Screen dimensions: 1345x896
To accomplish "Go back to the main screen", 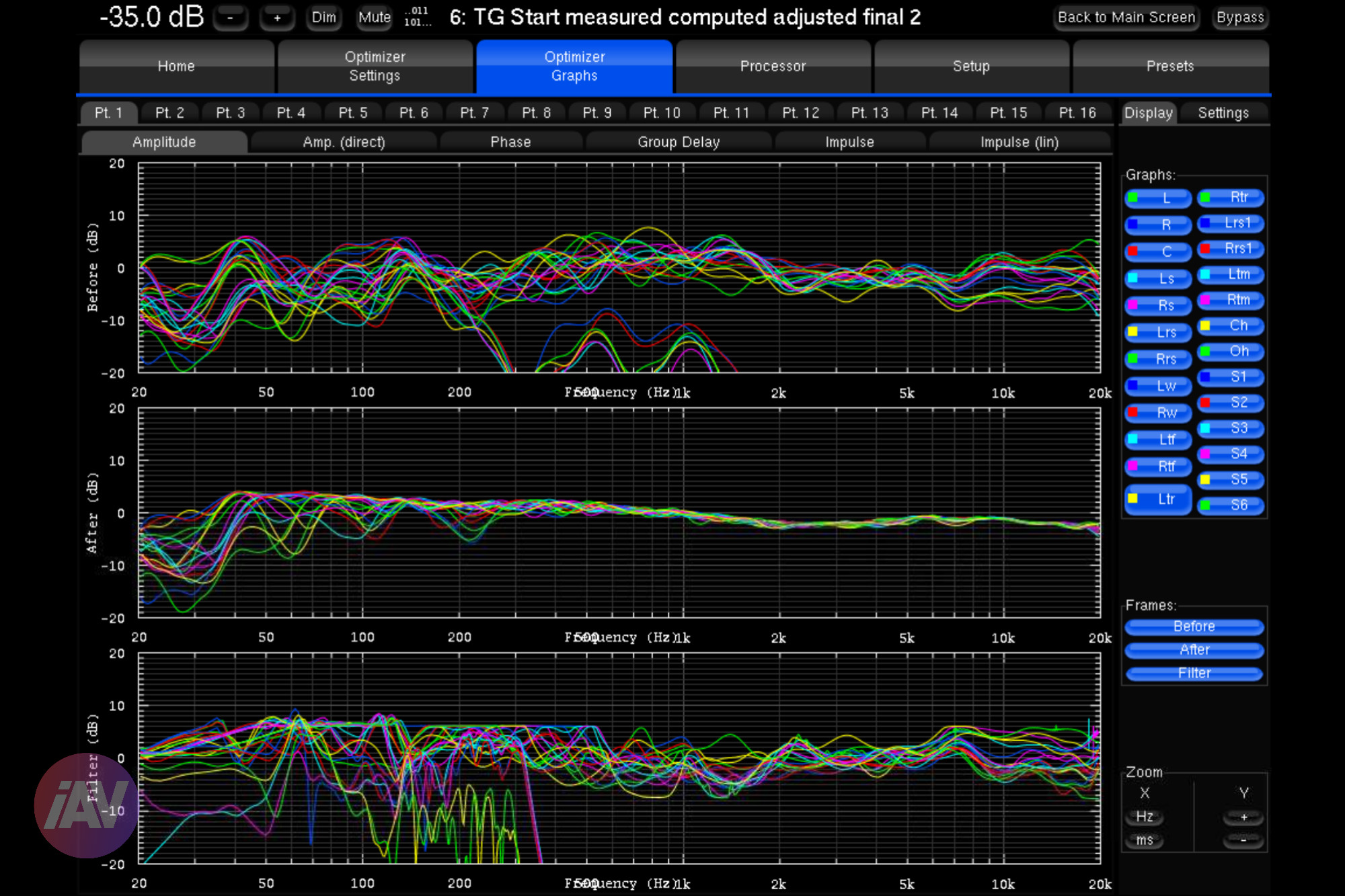I will [1126, 17].
